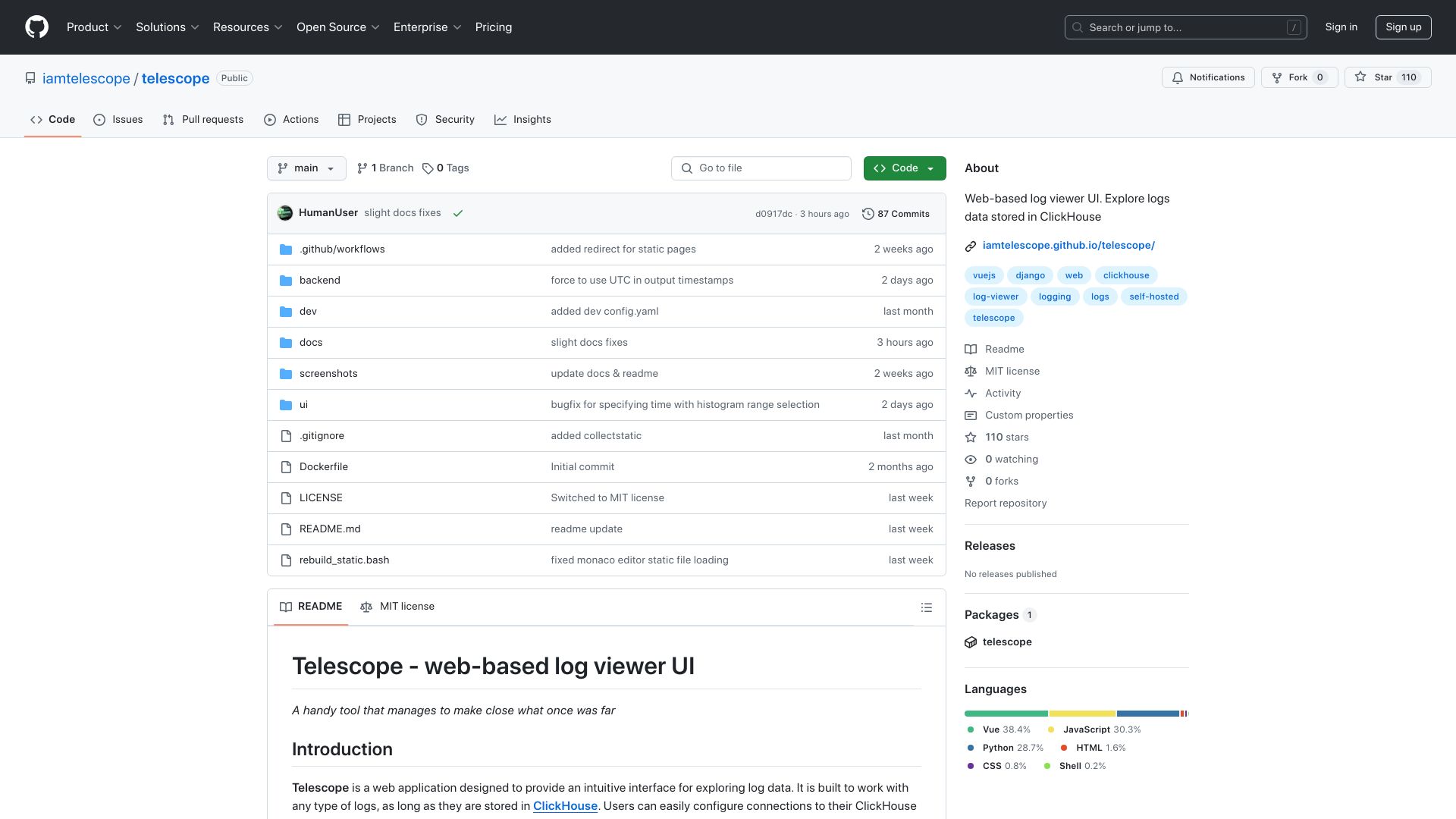Click the book icon beside Readme
The image size is (1456, 819).
coord(971,350)
